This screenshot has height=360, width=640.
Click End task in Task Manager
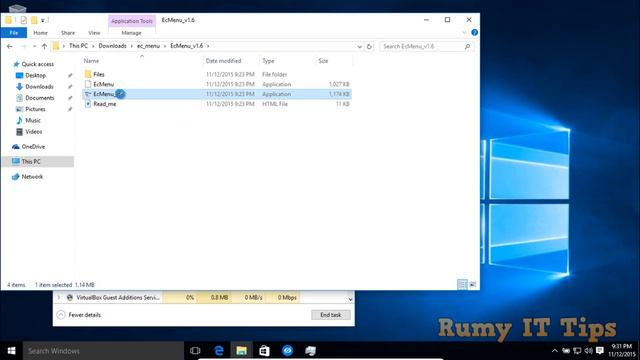[x=331, y=315]
